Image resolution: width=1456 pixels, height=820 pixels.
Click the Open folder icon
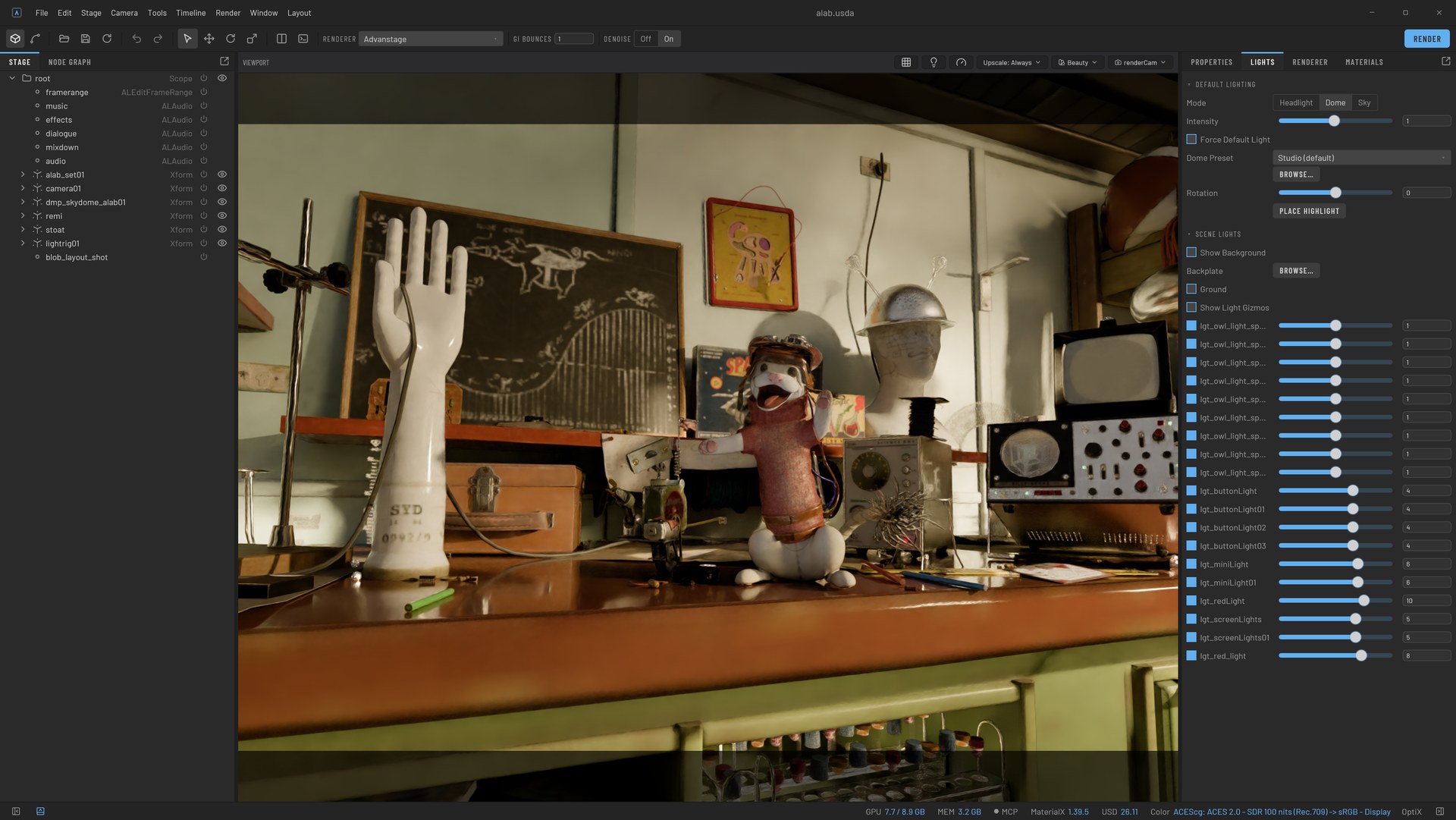(x=64, y=39)
